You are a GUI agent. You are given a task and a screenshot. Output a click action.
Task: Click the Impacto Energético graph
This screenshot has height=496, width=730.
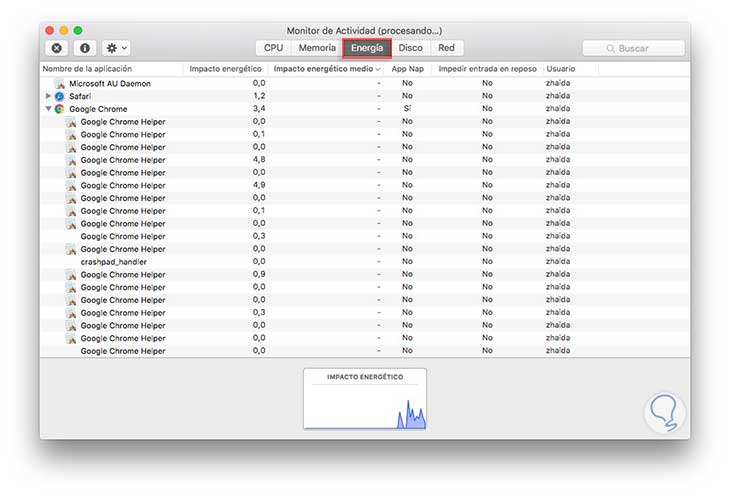pyautogui.click(x=365, y=399)
